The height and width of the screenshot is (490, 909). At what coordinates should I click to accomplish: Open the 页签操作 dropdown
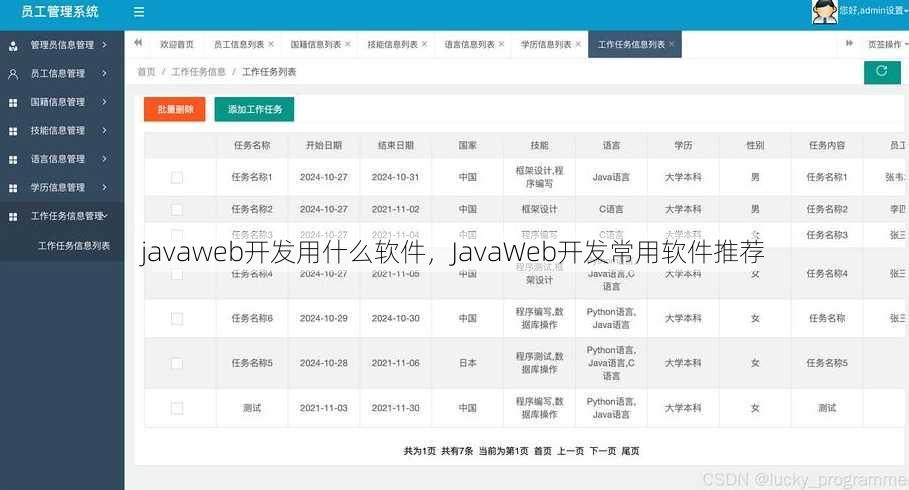point(887,44)
